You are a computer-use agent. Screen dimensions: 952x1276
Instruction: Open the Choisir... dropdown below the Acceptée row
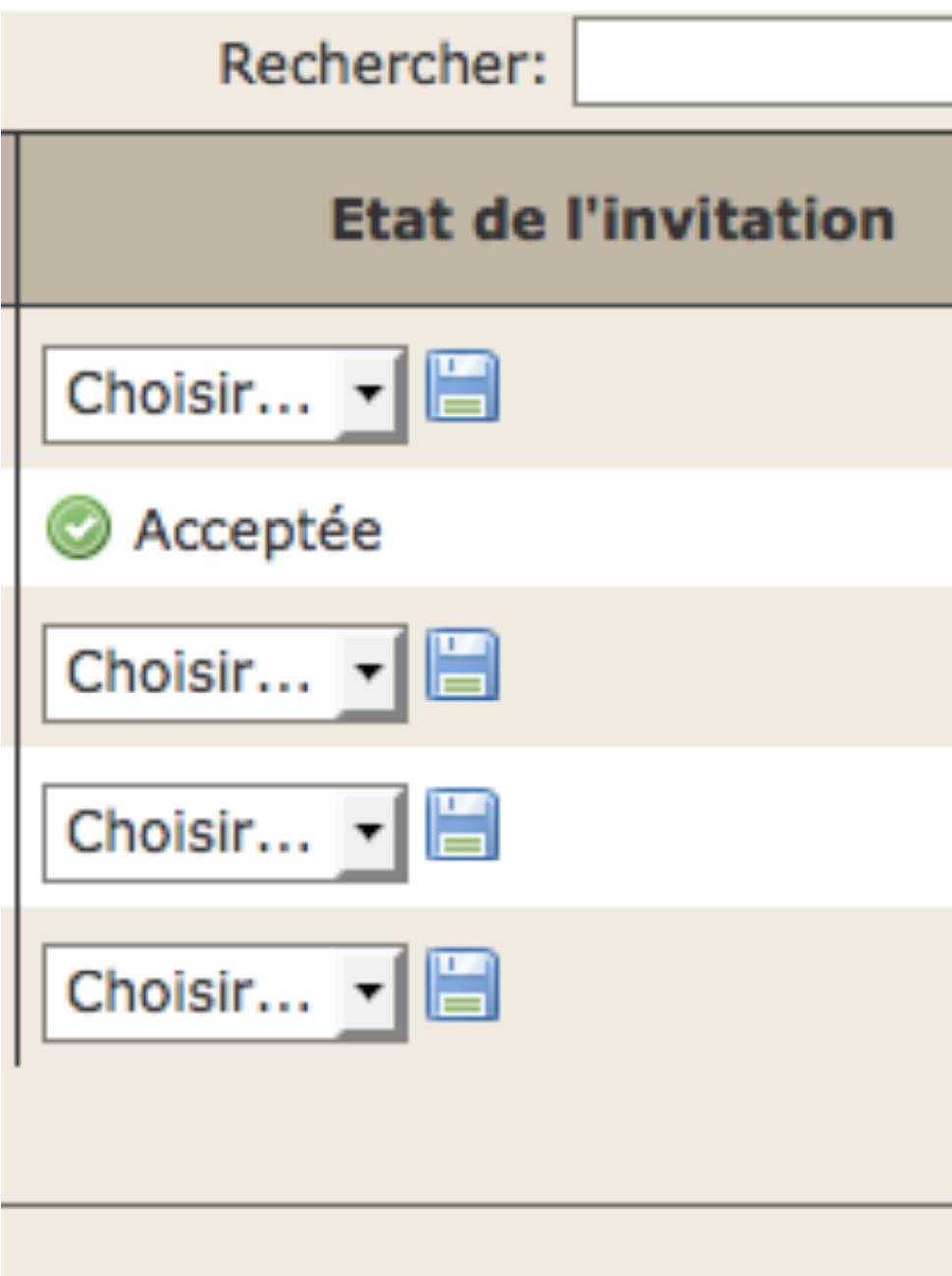tap(225, 674)
